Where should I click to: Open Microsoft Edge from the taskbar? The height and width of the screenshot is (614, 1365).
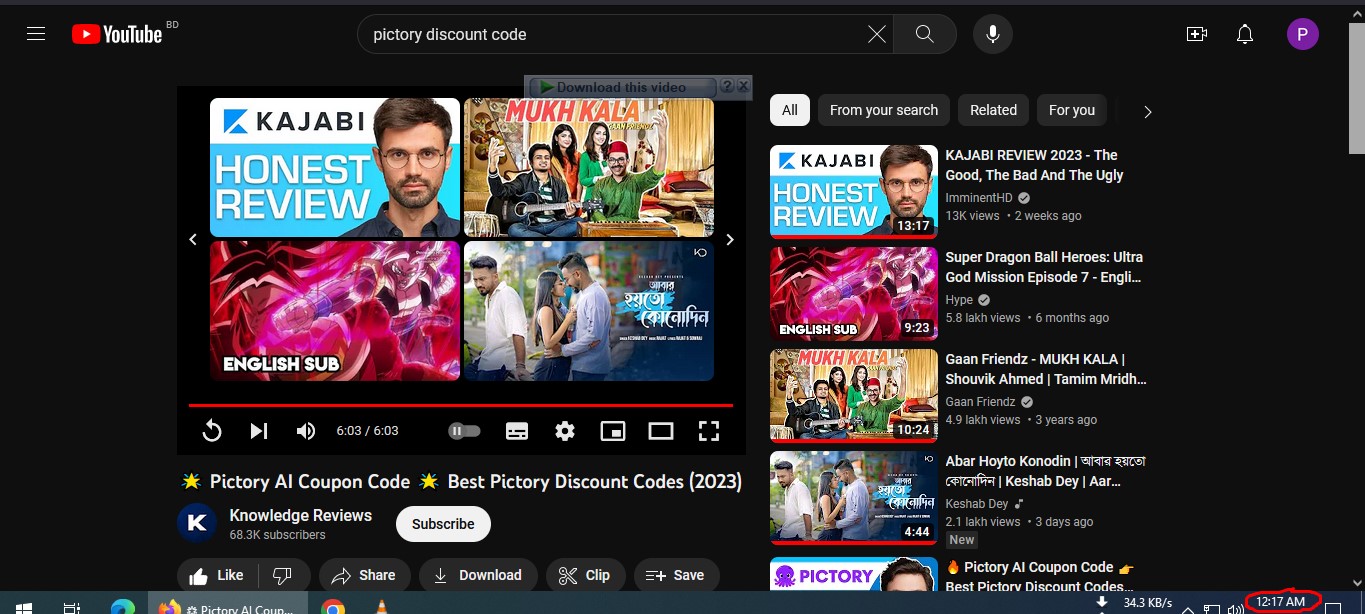point(123,607)
